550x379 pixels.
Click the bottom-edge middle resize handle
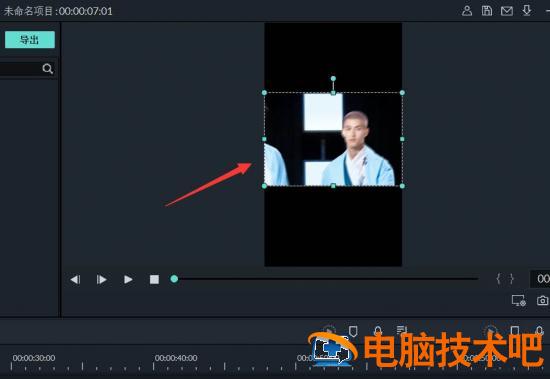pos(333,186)
